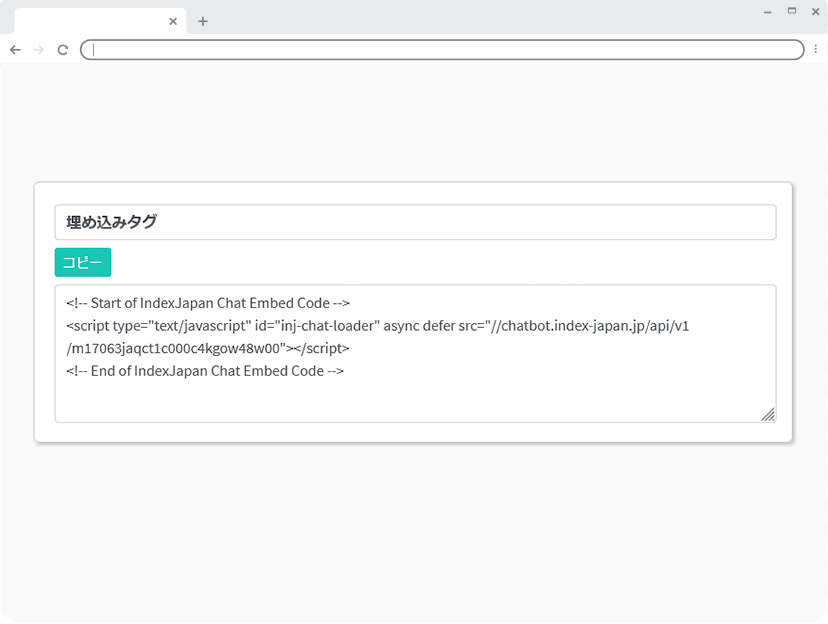The width and height of the screenshot is (828, 624).
Task: Go forward to the next page
Action: pyautogui.click(x=39, y=50)
